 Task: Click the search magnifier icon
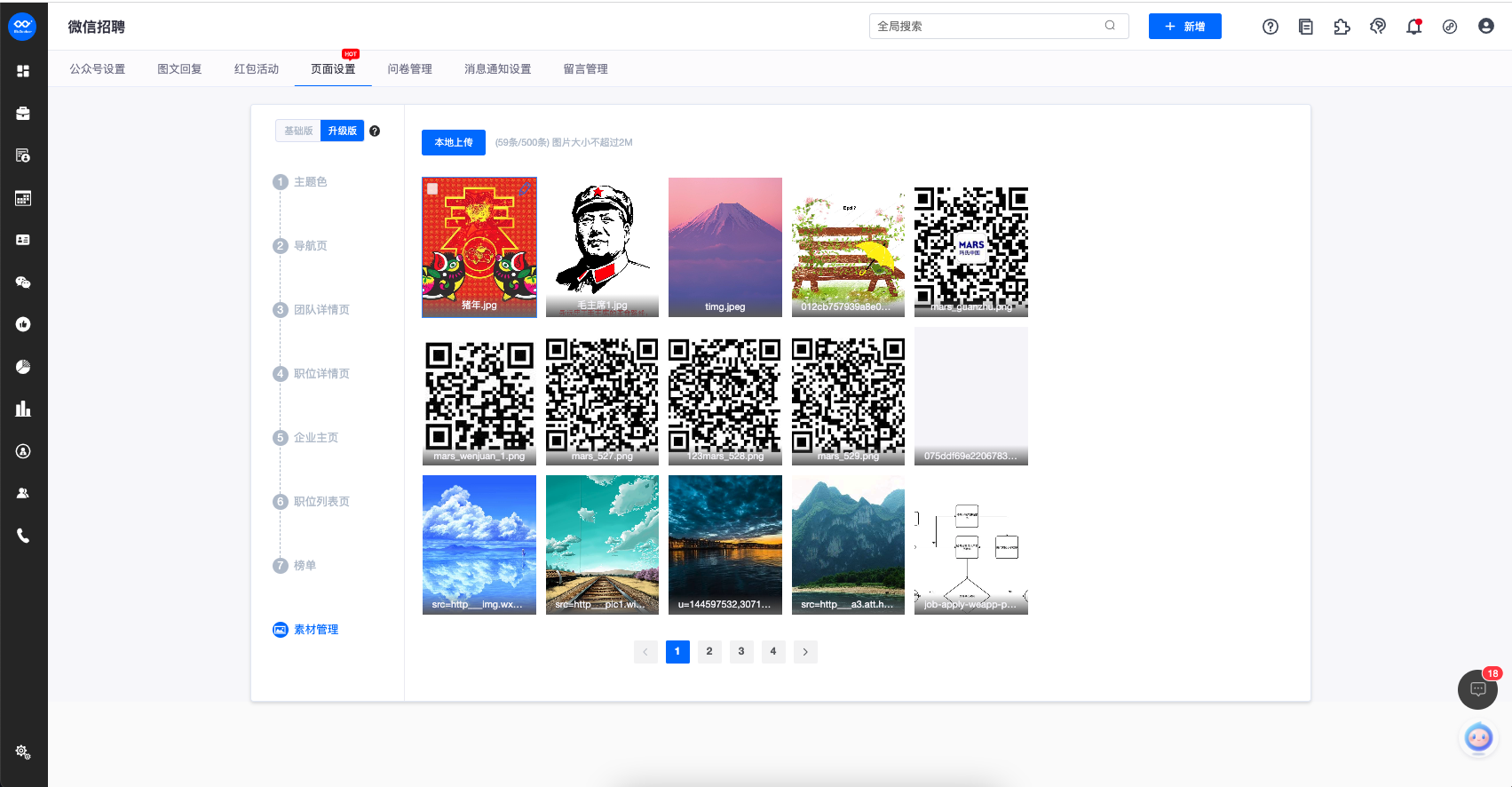[x=1110, y=26]
